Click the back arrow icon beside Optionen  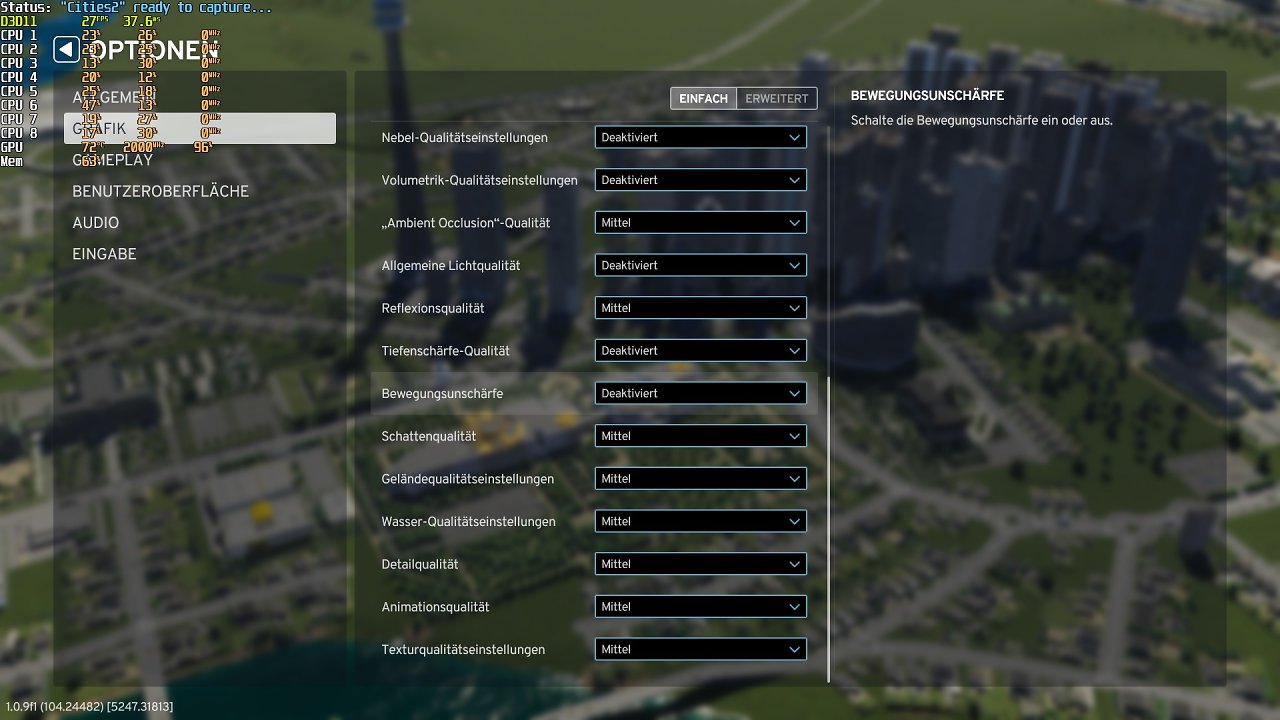66,49
